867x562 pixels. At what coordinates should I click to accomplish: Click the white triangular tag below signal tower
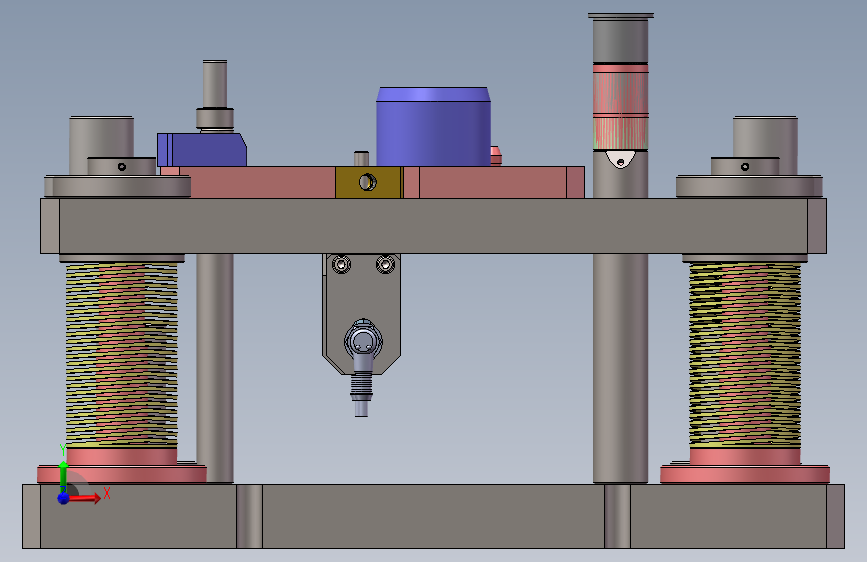pyautogui.click(x=620, y=159)
